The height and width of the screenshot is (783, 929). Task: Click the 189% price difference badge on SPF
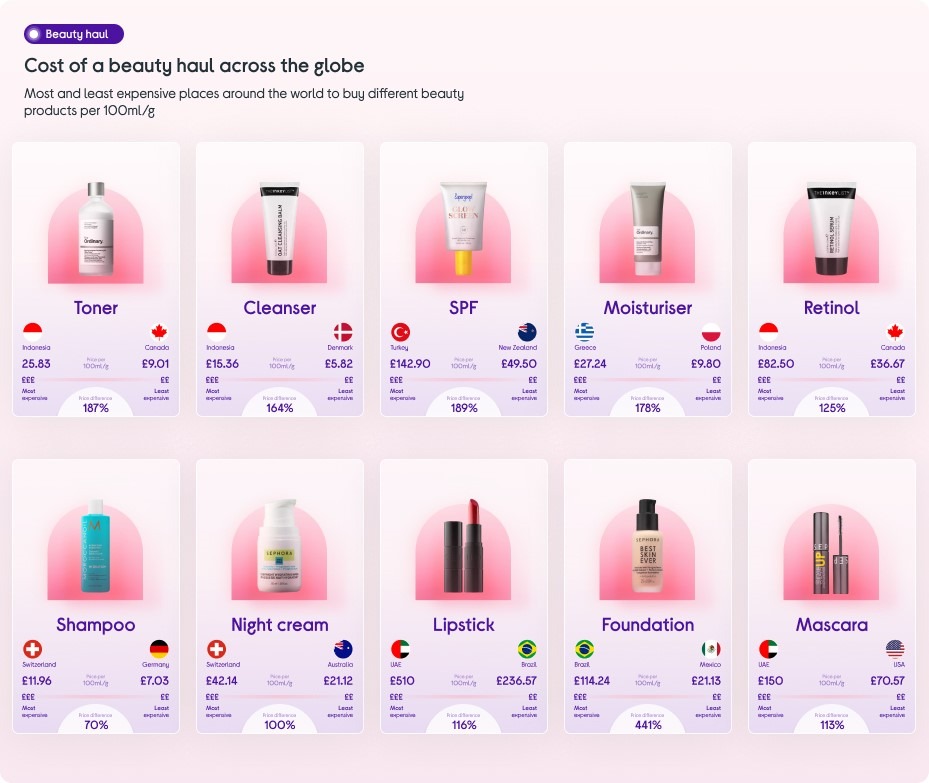(x=464, y=407)
